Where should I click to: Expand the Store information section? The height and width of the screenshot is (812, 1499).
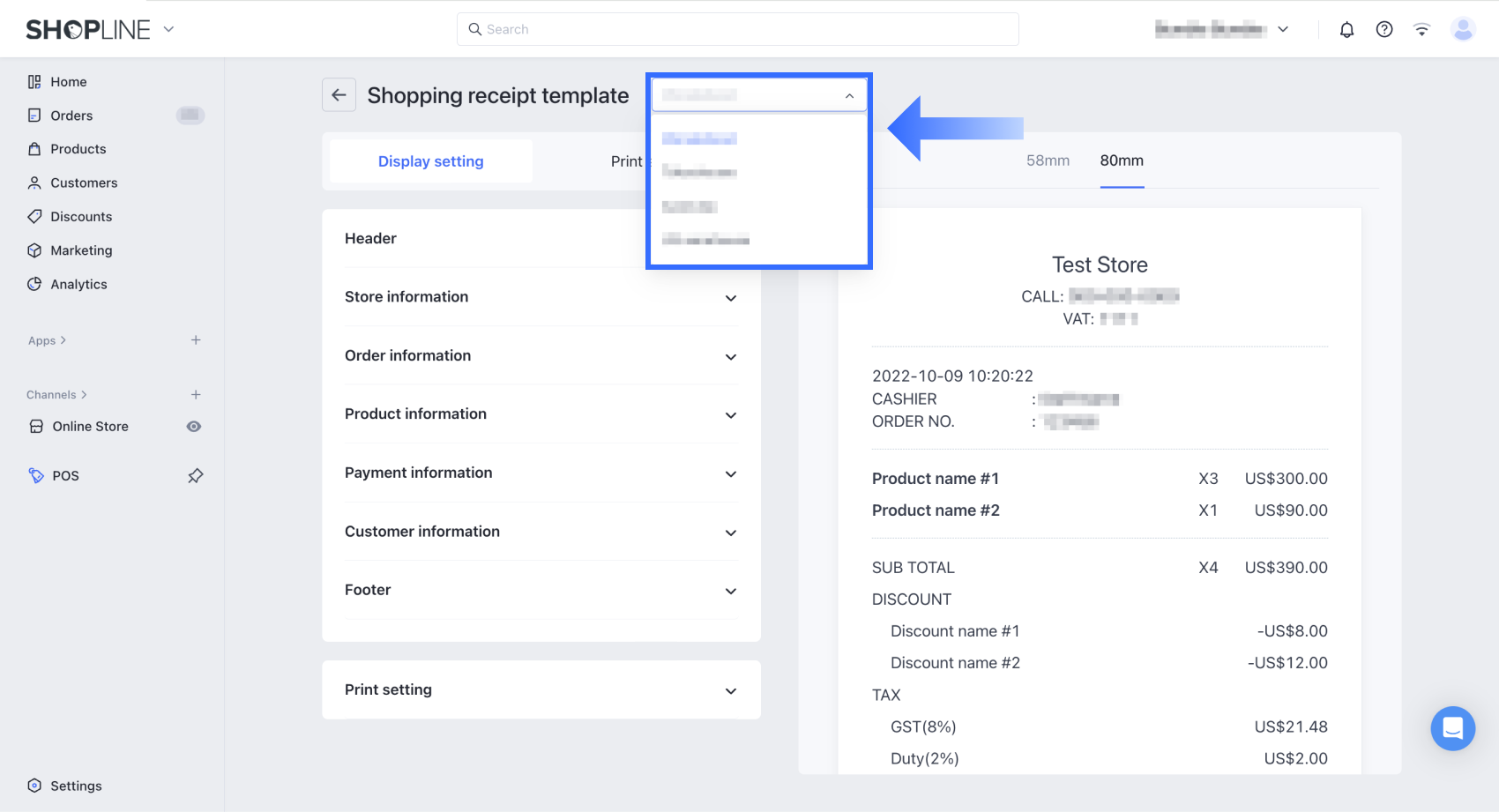730,298
